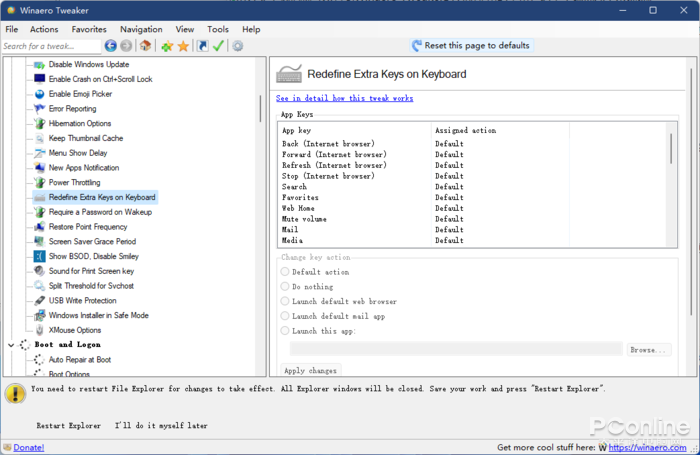The width and height of the screenshot is (700, 455).
Task: Open the Navigation menu
Action: [141, 30]
